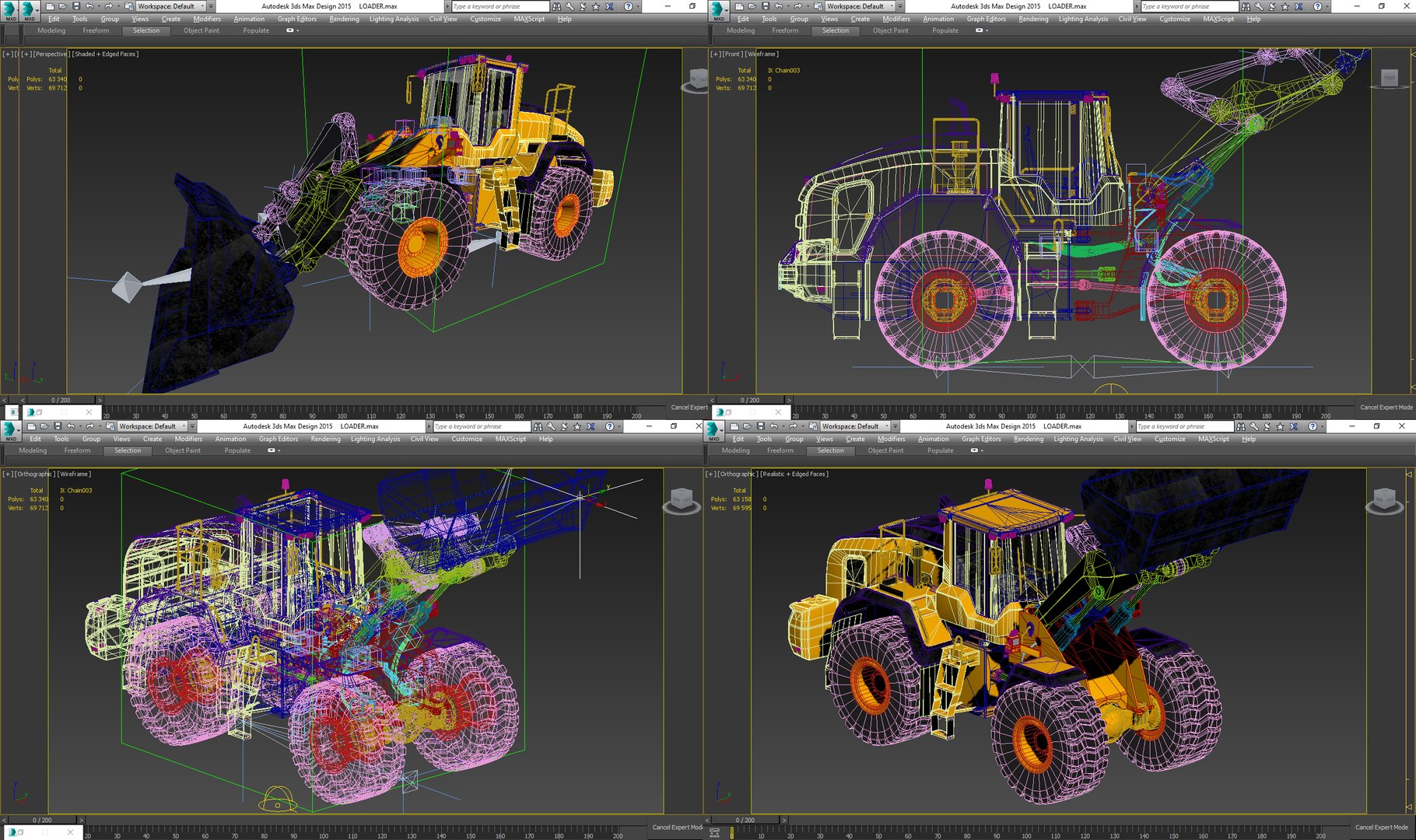Open Graph Editors menu in Front window

986,19
